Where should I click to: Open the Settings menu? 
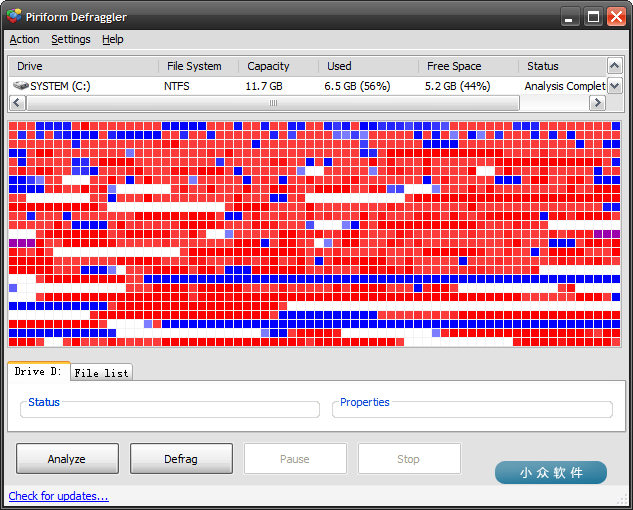70,39
